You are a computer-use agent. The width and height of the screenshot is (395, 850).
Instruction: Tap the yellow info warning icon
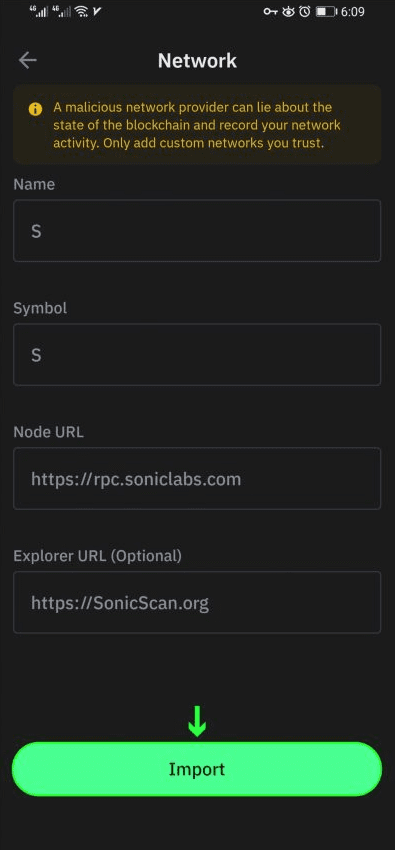click(x=35, y=110)
